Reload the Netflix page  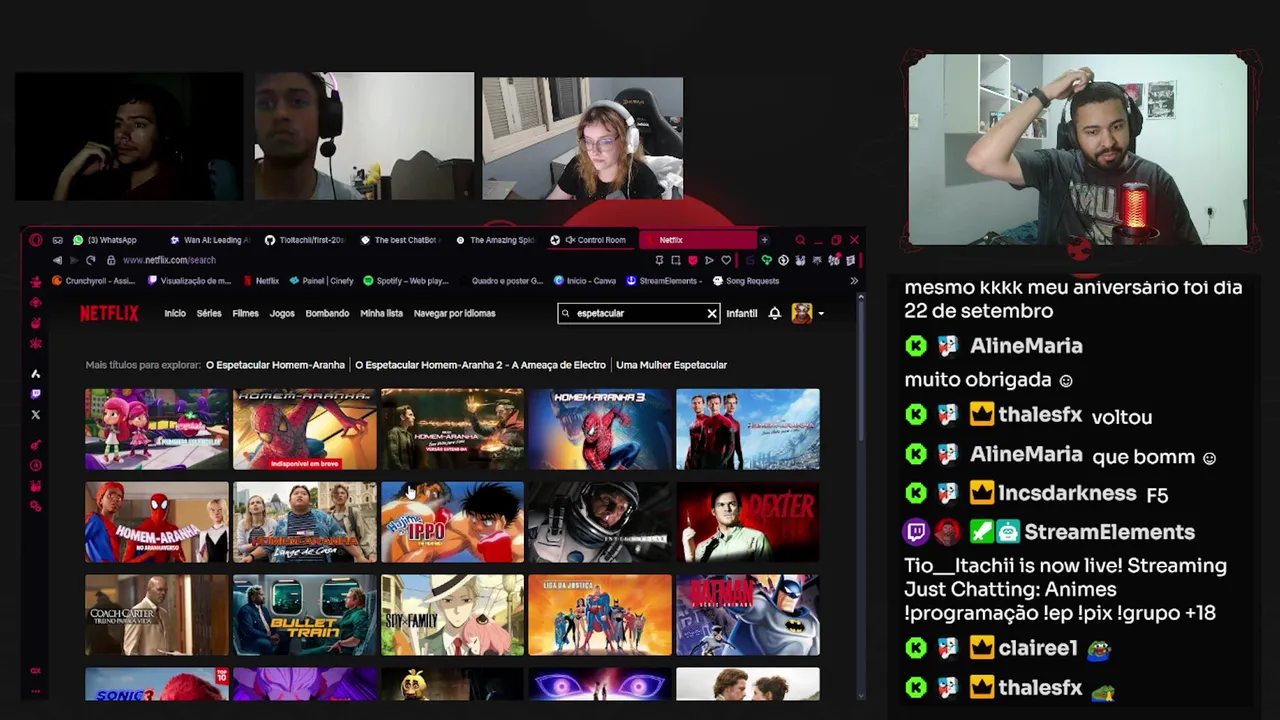pos(90,260)
